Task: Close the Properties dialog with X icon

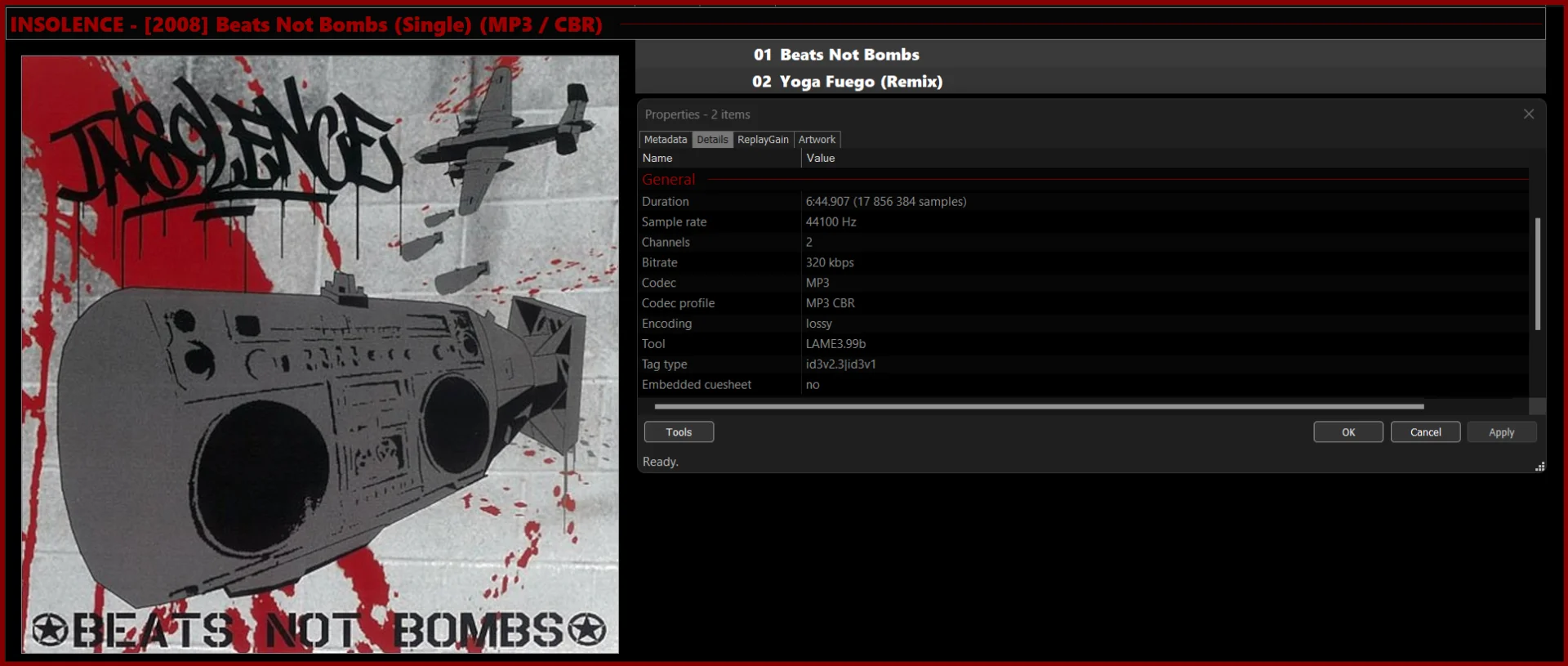Action: [1528, 114]
